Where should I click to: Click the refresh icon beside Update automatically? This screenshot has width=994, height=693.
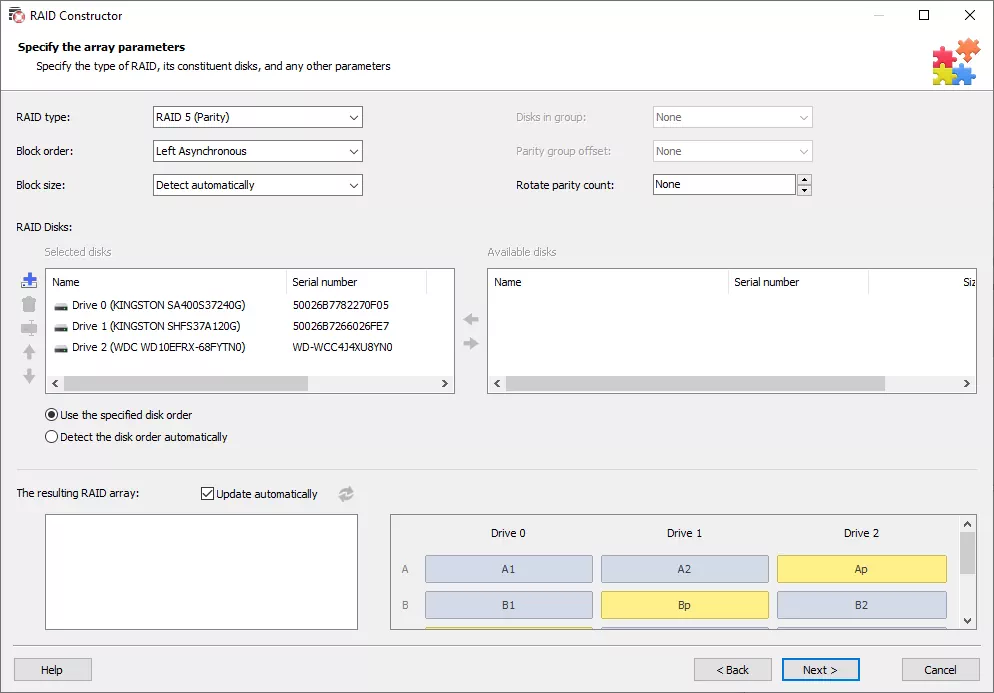346,494
